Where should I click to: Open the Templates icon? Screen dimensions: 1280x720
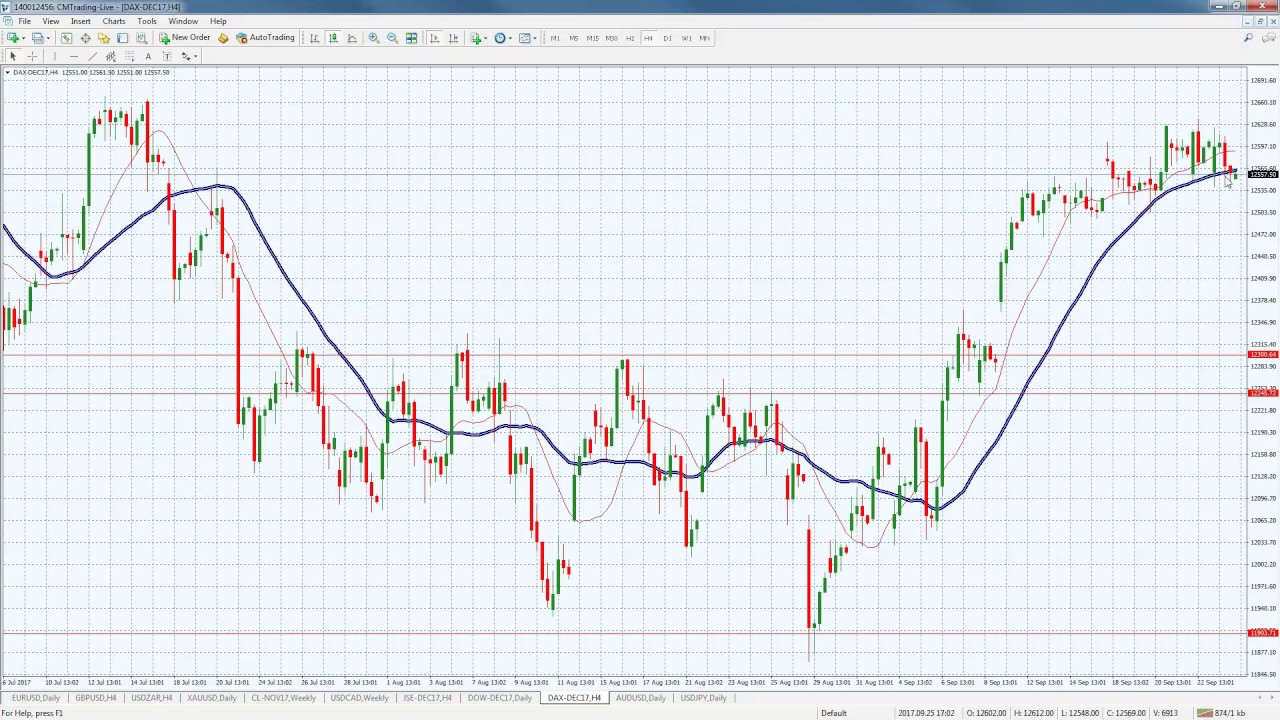coord(525,38)
